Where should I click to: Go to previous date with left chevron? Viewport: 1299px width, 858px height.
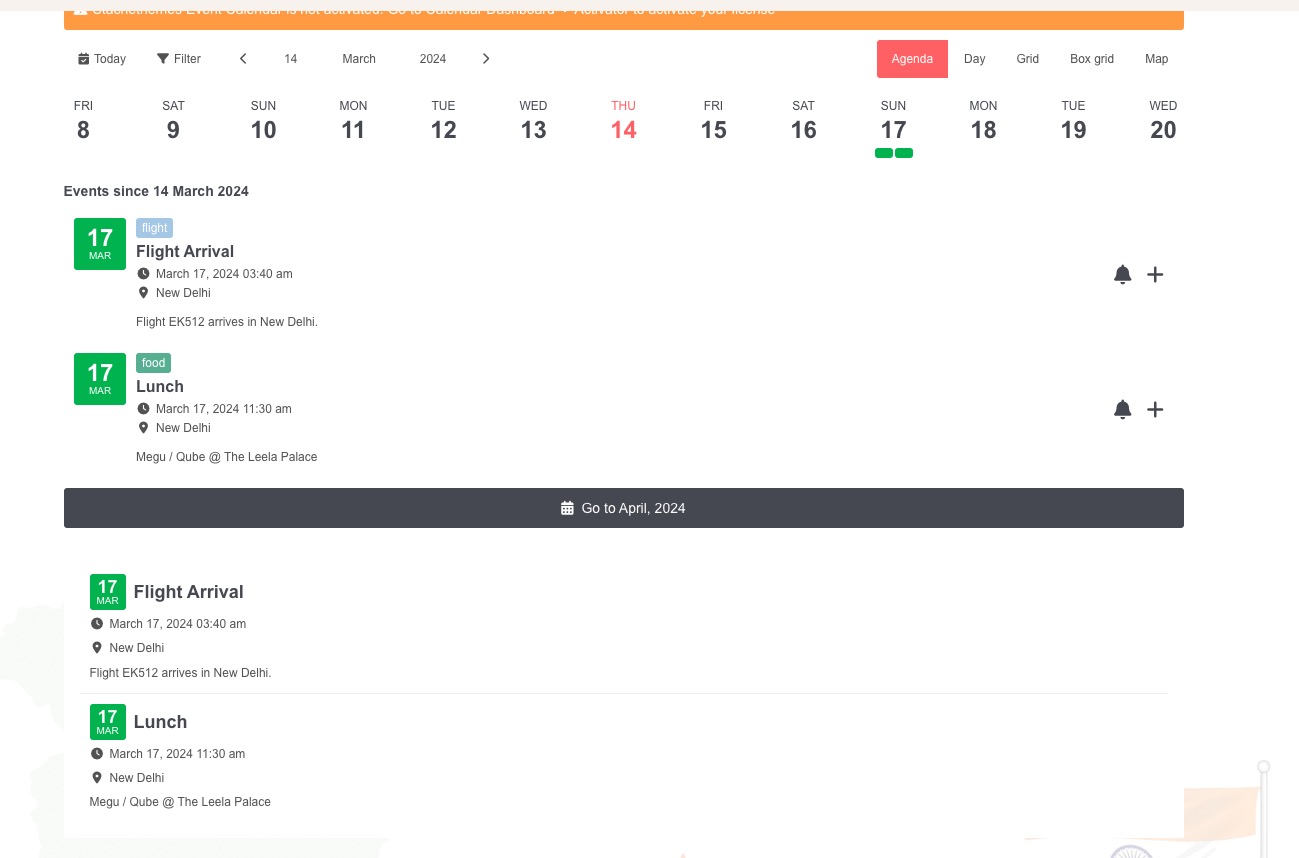pos(243,59)
